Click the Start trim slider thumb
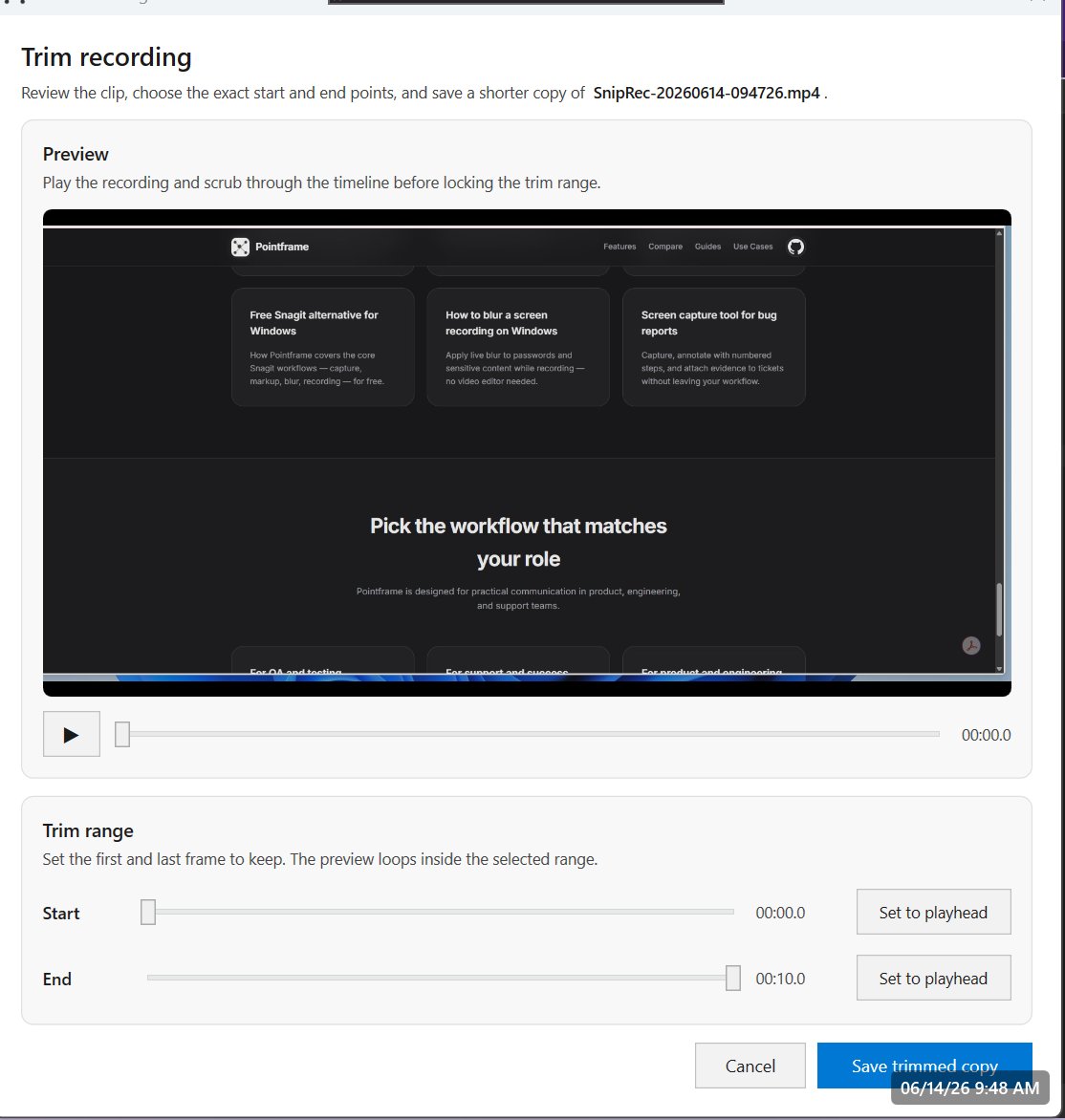This screenshot has height=1120, width=1065. (148, 912)
